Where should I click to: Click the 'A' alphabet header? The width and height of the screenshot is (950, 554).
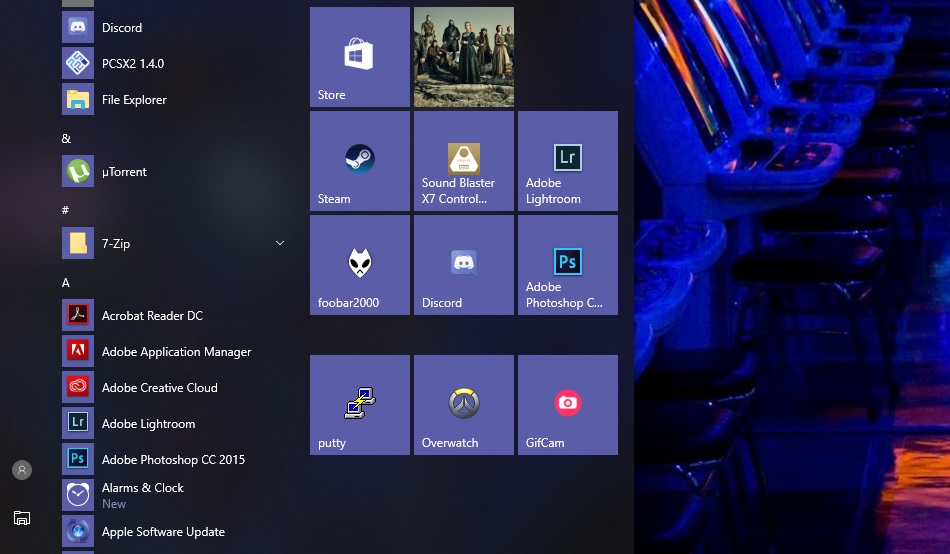(65, 282)
